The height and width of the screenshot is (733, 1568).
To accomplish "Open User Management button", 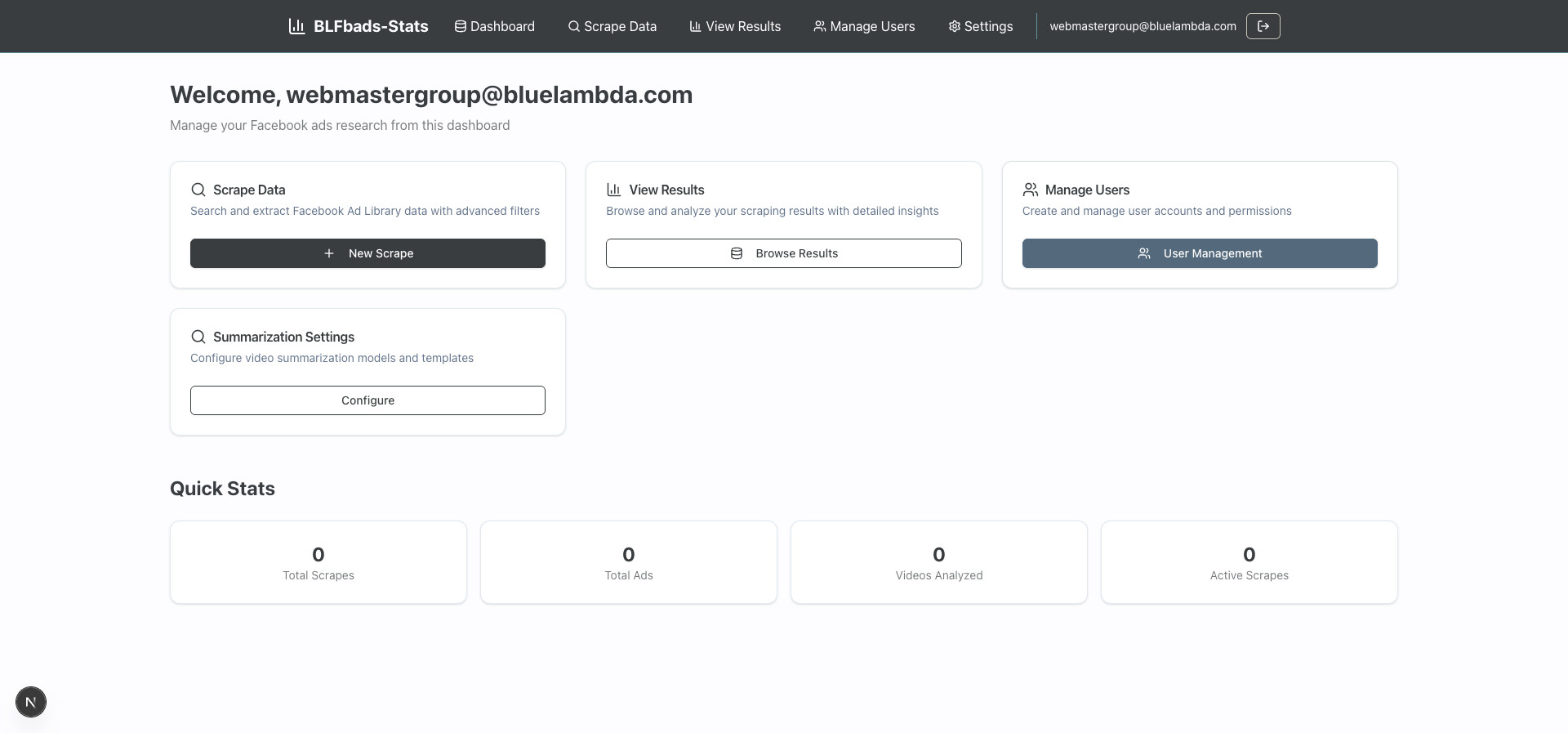I will point(1200,253).
